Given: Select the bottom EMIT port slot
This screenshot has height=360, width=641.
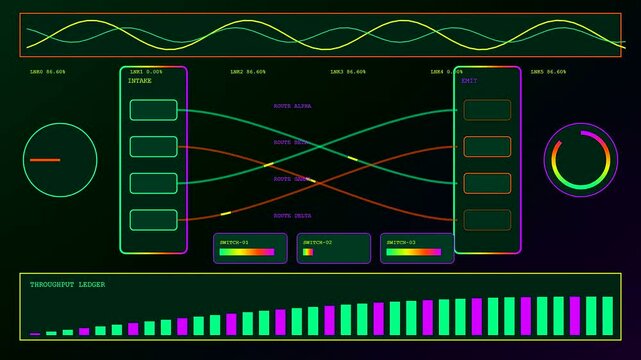Looking at the screenshot, I should click(487, 220).
